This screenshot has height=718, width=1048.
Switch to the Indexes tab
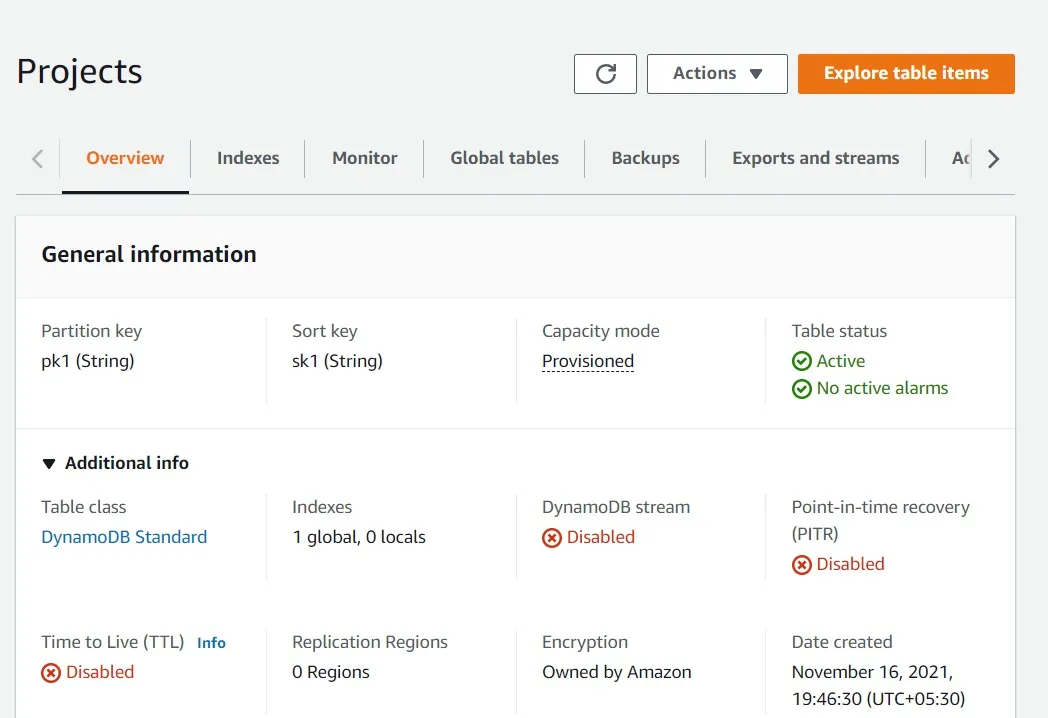[x=248, y=158]
